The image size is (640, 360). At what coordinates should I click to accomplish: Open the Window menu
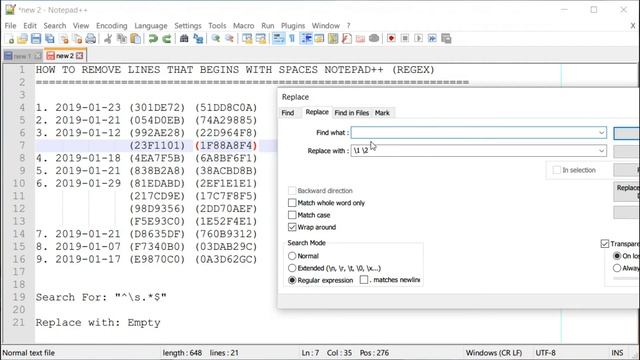pyautogui.click(x=326, y=26)
